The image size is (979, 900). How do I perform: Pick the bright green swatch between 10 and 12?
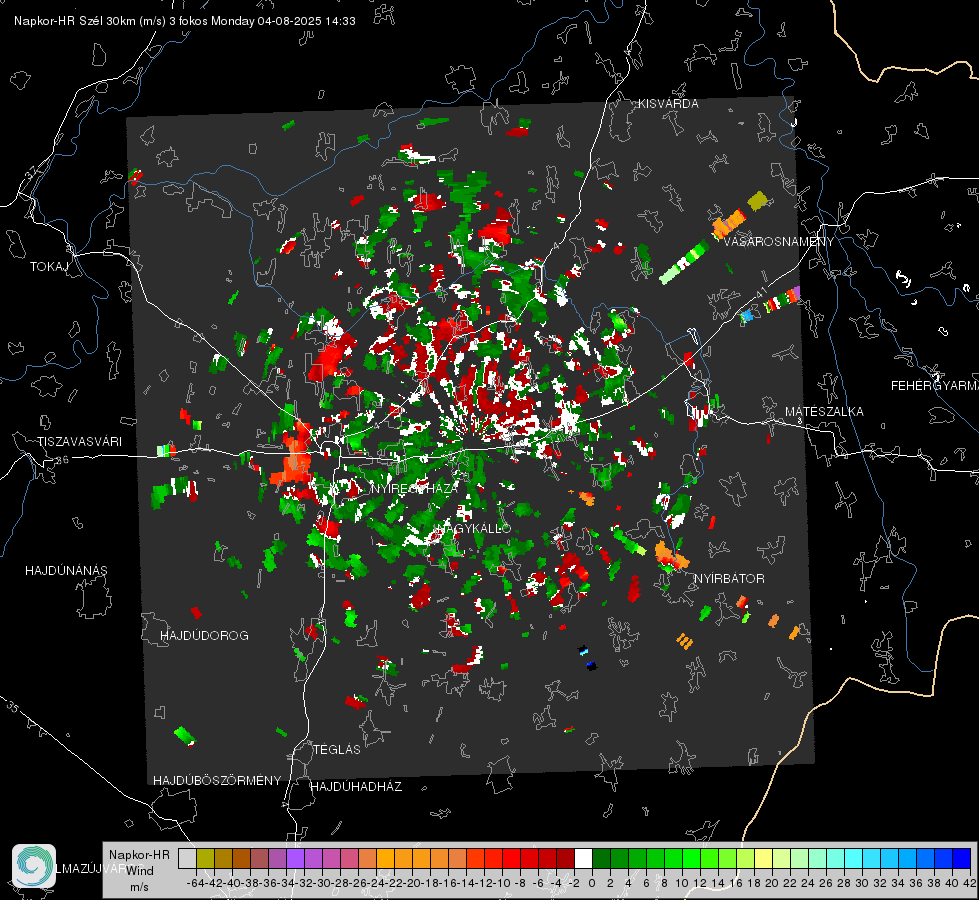pos(691,858)
